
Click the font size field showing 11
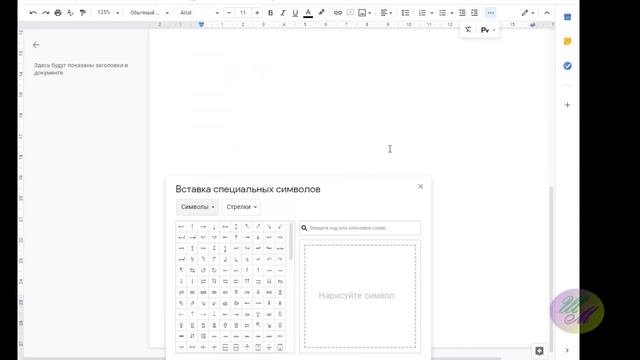pos(243,13)
